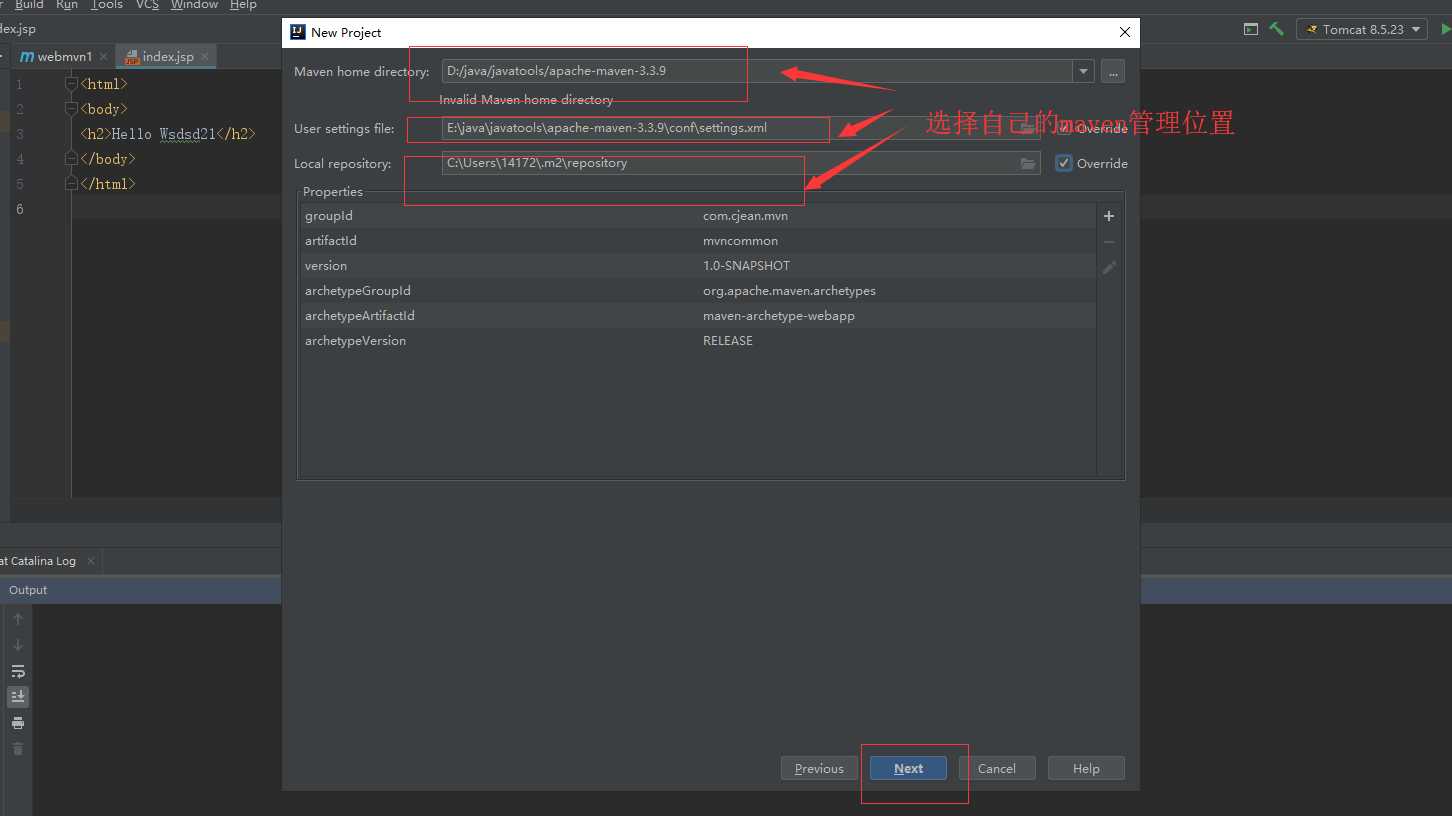Click the Next button
The image size is (1452, 816).
click(908, 768)
